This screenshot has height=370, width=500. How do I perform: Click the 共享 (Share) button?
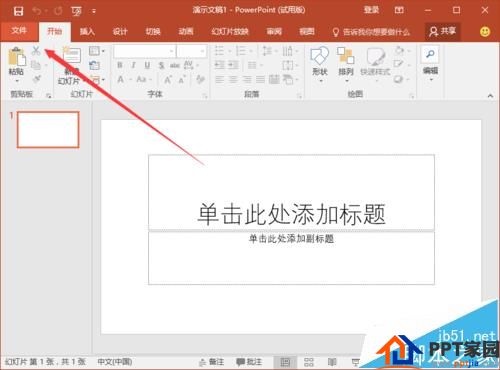pyautogui.click(x=443, y=31)
